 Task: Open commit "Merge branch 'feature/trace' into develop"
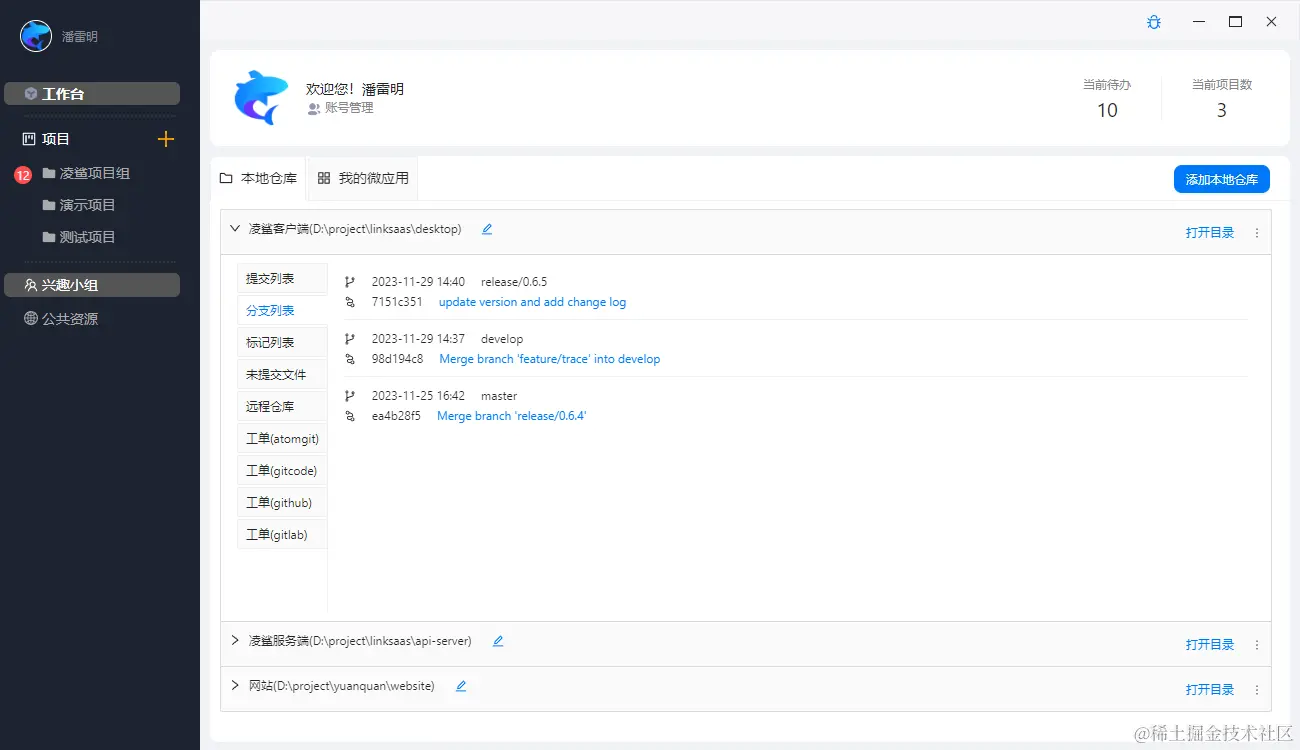(550, 359)
